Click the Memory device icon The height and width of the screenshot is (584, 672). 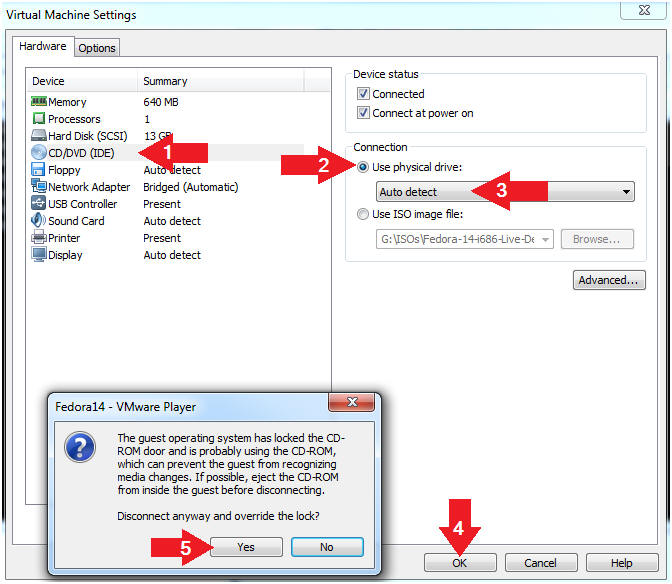pyautogui.click(x=39, y=102)
